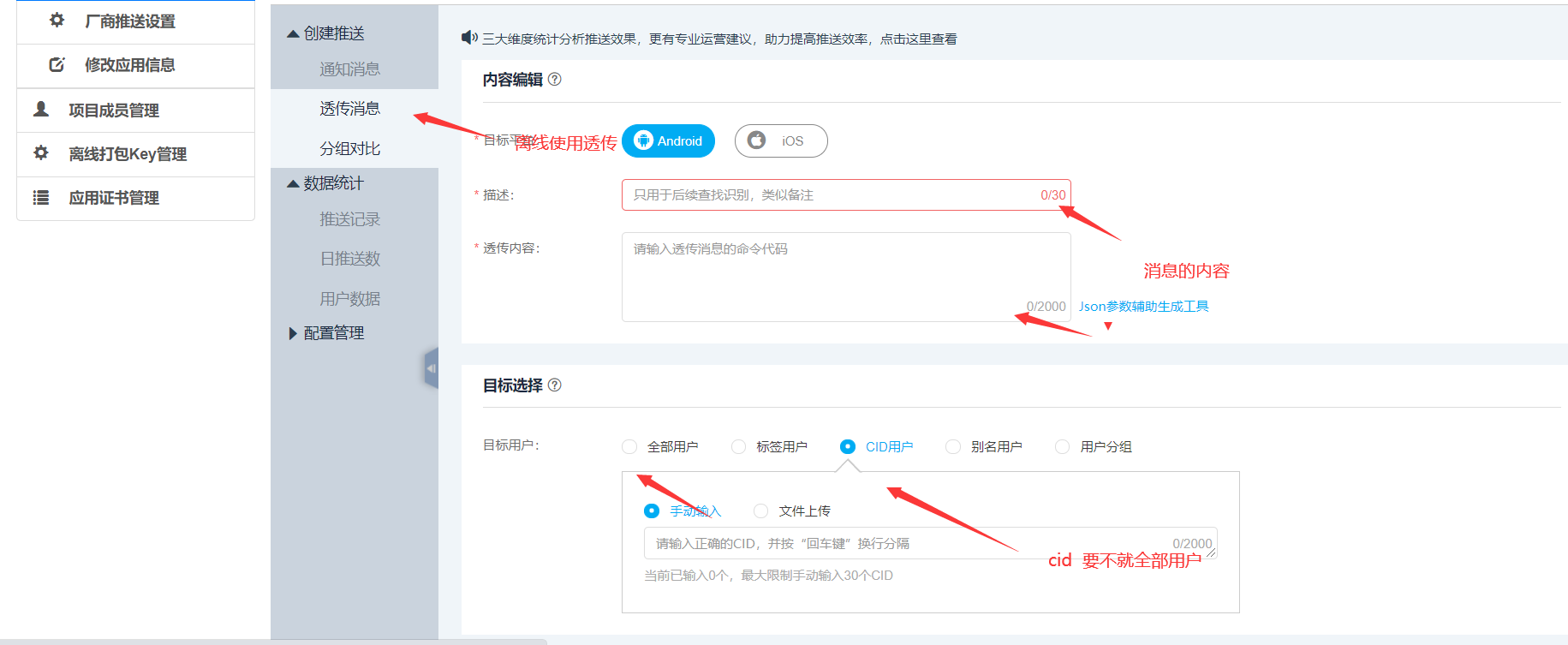Focus the 描述 input field
The width and height of the screenshot is (1568, 645).
coord(846,194)
